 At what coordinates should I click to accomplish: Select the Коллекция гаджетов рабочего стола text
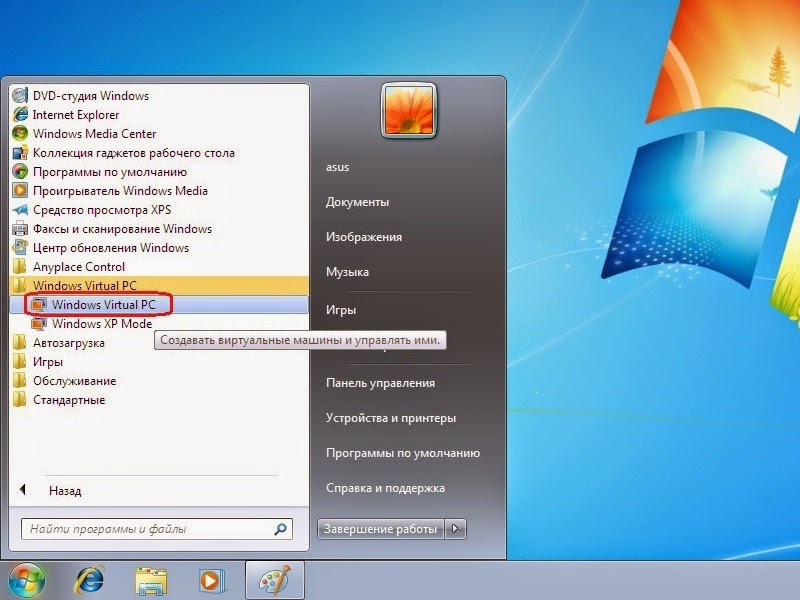[134, 153]
